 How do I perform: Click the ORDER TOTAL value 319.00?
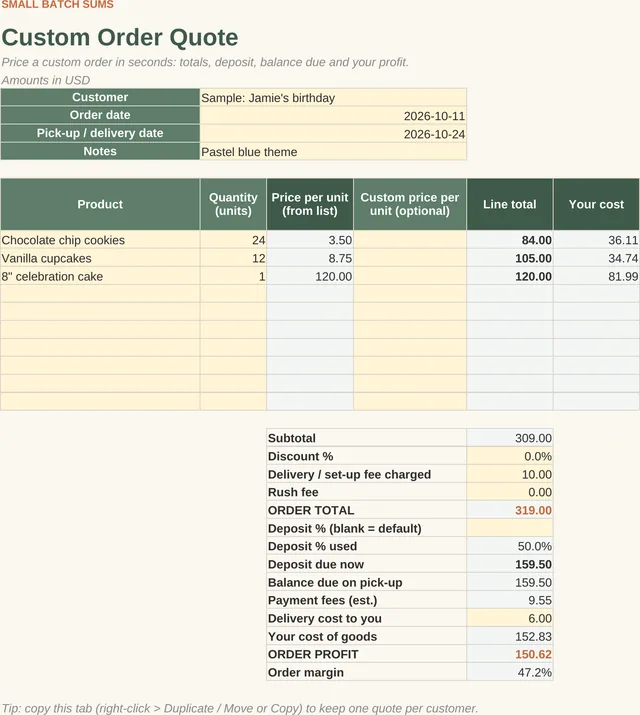510,510
